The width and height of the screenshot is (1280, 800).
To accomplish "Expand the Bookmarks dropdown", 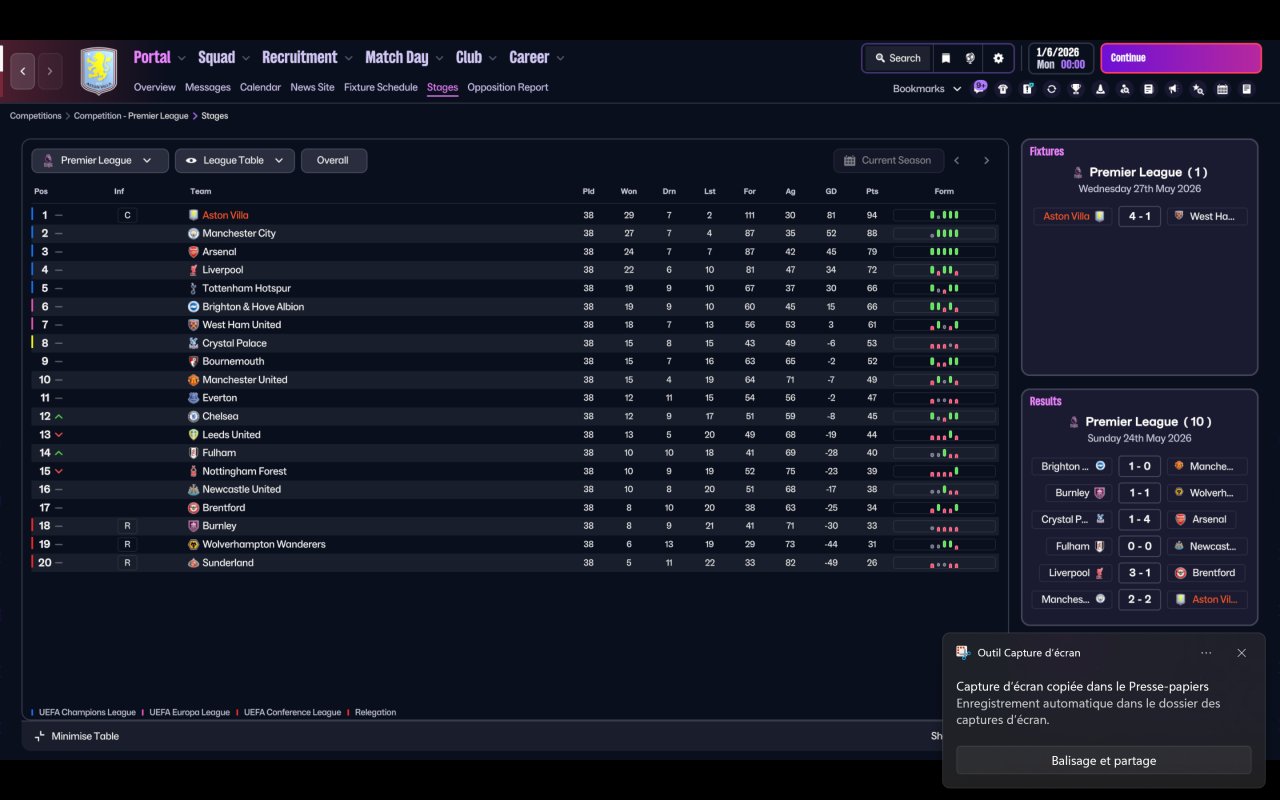I will 927,88.
